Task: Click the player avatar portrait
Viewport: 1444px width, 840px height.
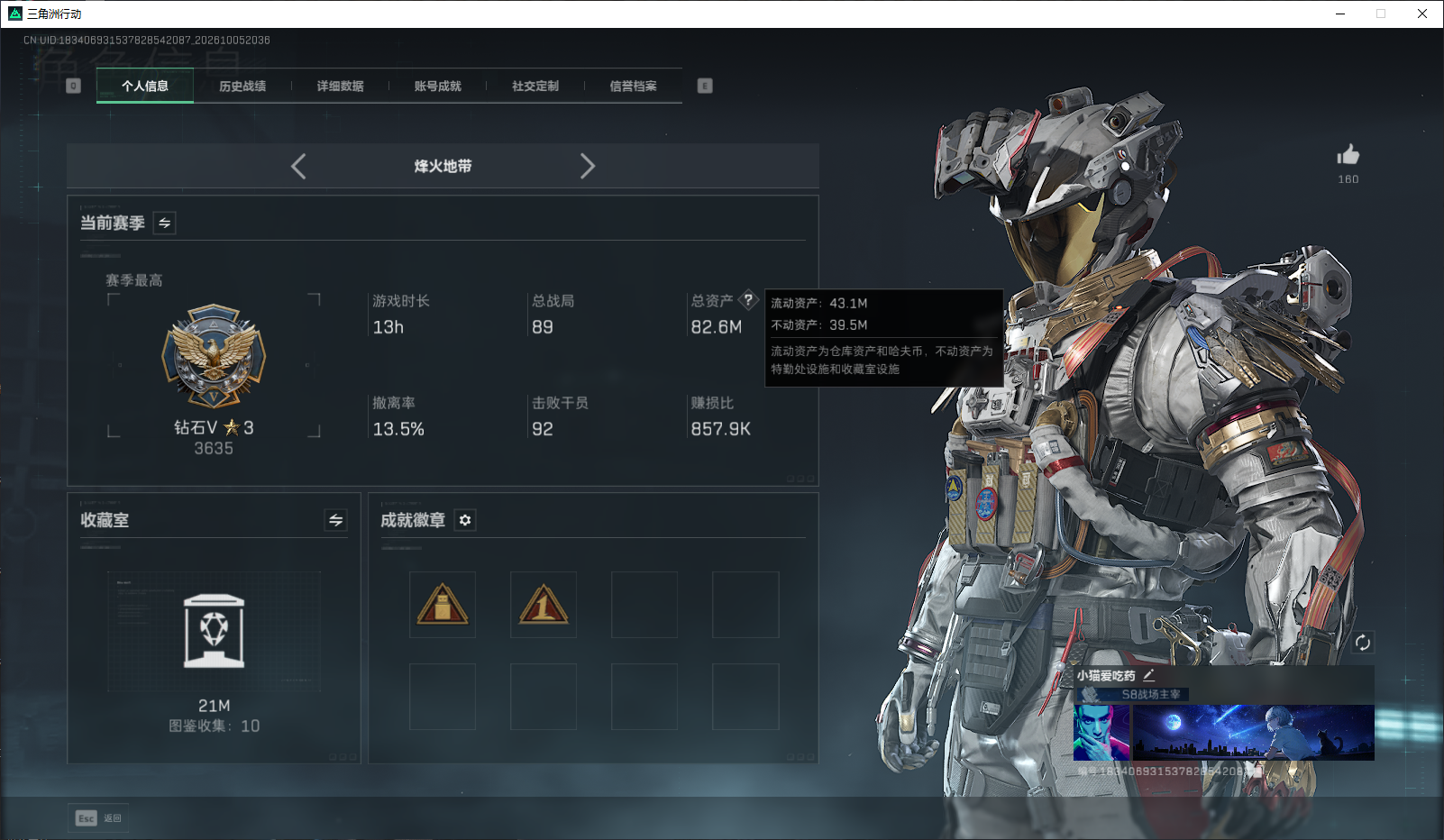Action: [1101, 733]
